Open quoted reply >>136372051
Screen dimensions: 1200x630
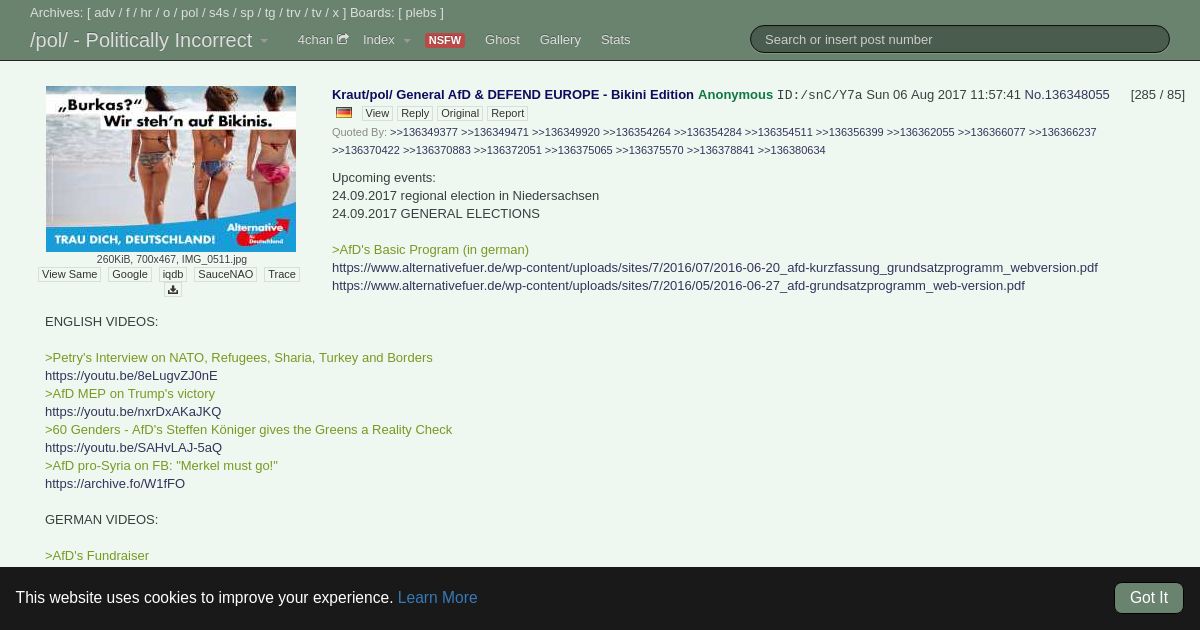pos(508,150)
